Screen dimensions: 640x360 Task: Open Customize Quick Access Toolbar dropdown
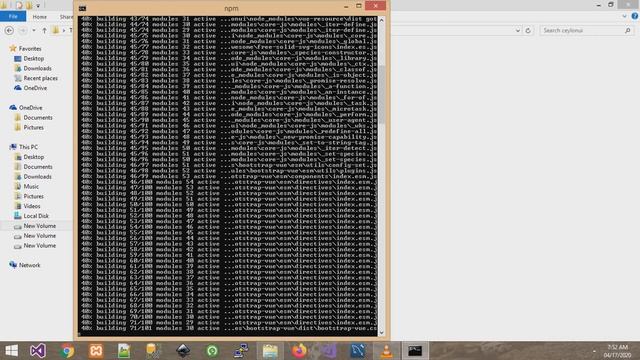tap(38, 6)
